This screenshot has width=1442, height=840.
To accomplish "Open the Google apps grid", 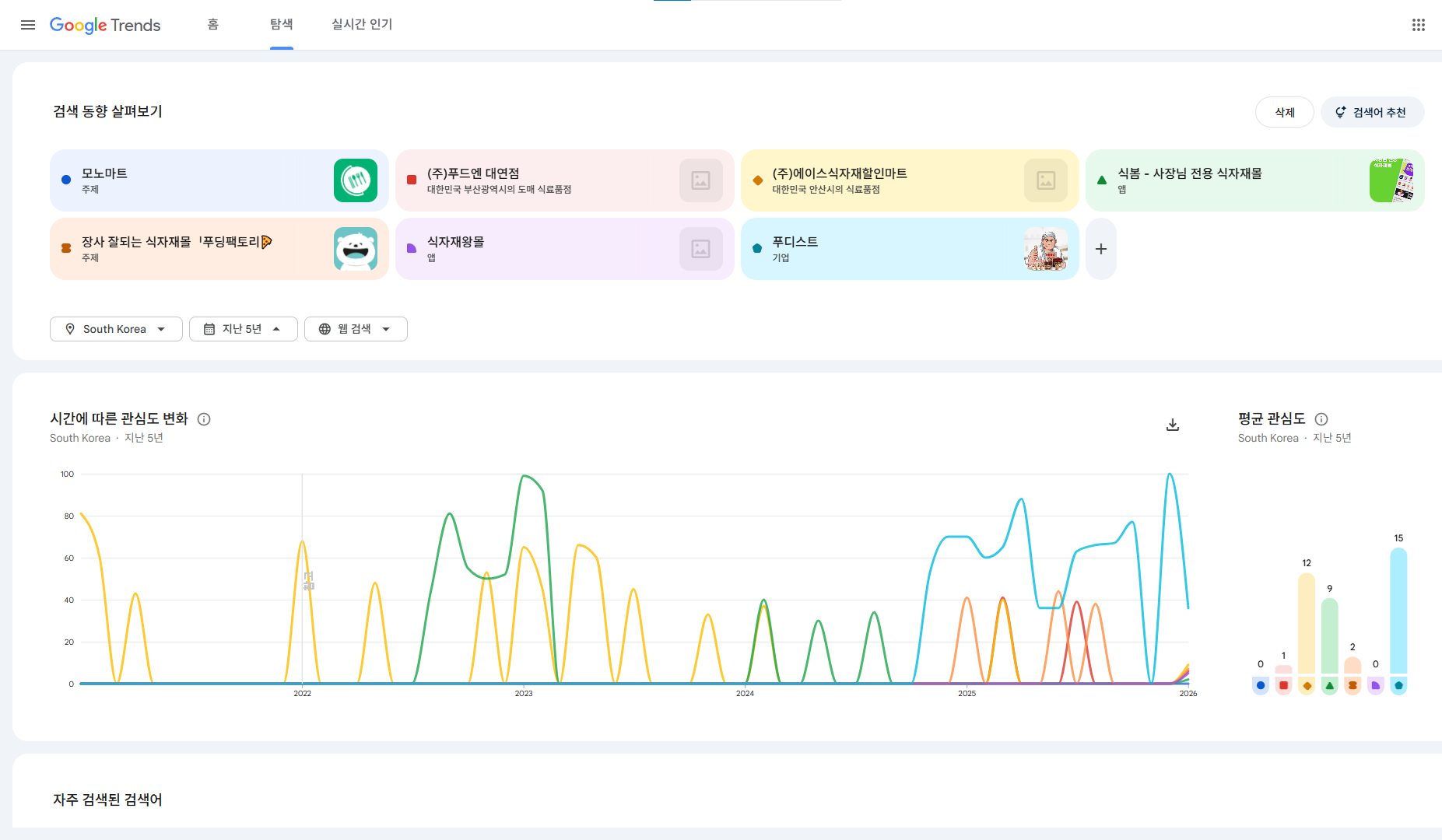I will [x=1418, y=25].
